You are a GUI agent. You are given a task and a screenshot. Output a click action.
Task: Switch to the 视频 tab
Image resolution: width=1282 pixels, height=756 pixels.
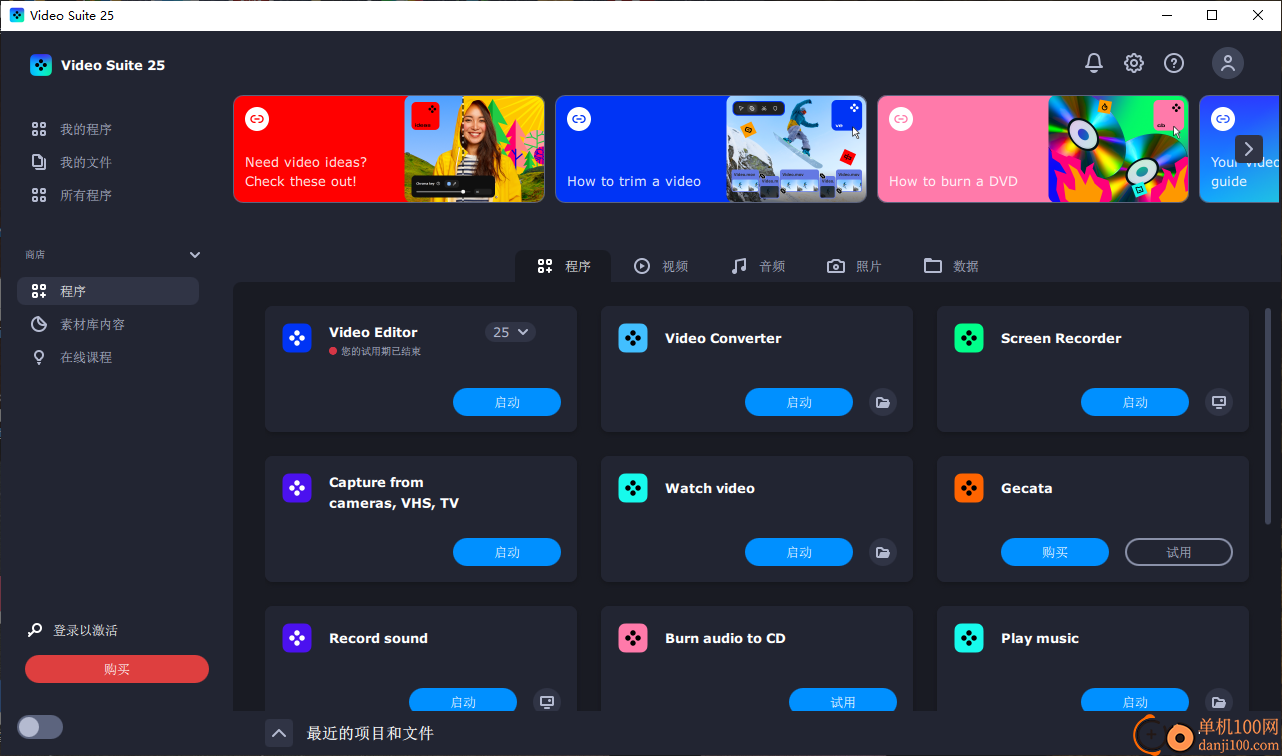pos(661,266)
